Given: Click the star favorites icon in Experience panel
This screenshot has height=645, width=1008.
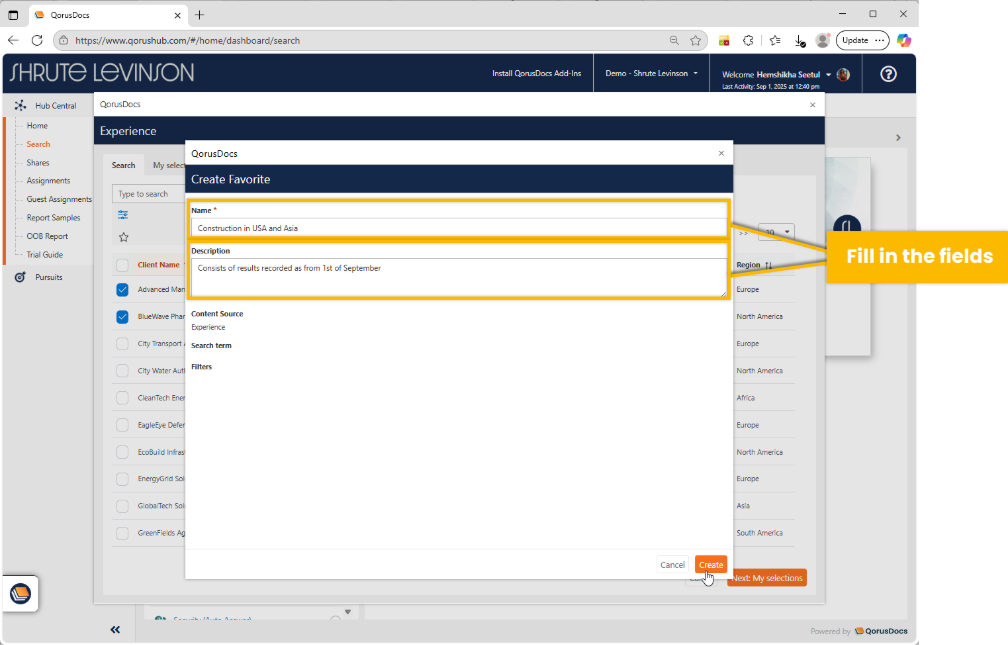Looking at the screenshot, I should click(x=124, y=237).
